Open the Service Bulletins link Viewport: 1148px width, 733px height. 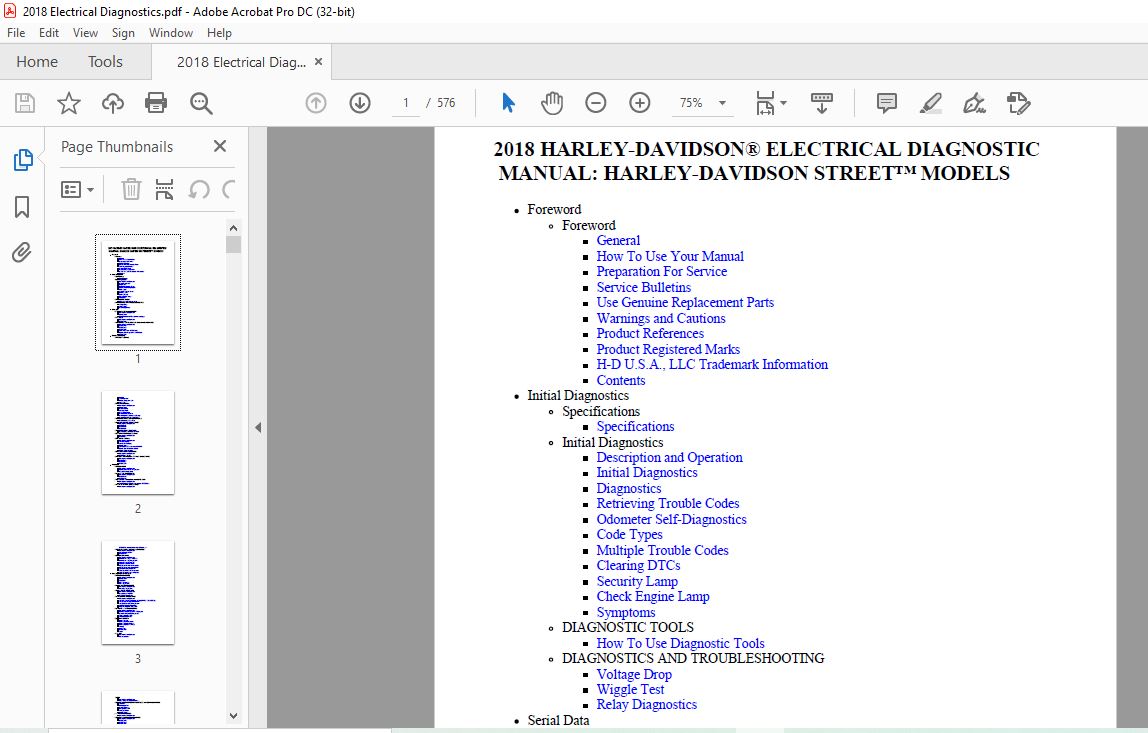coord(644,288)
